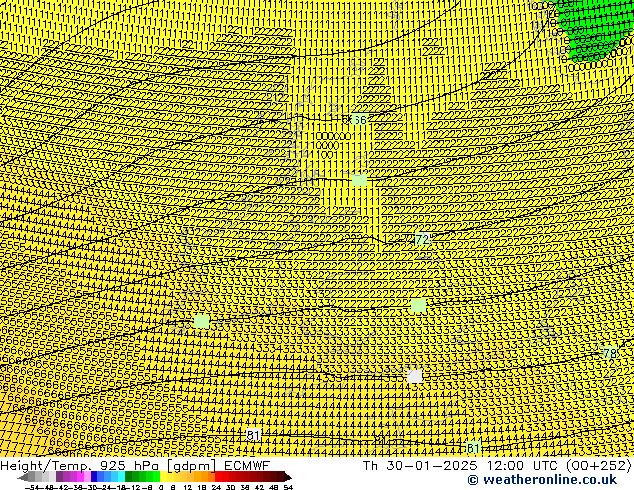Select the cyan legend swatch near -18
The image size is (634, 490).
pos(122,477)
